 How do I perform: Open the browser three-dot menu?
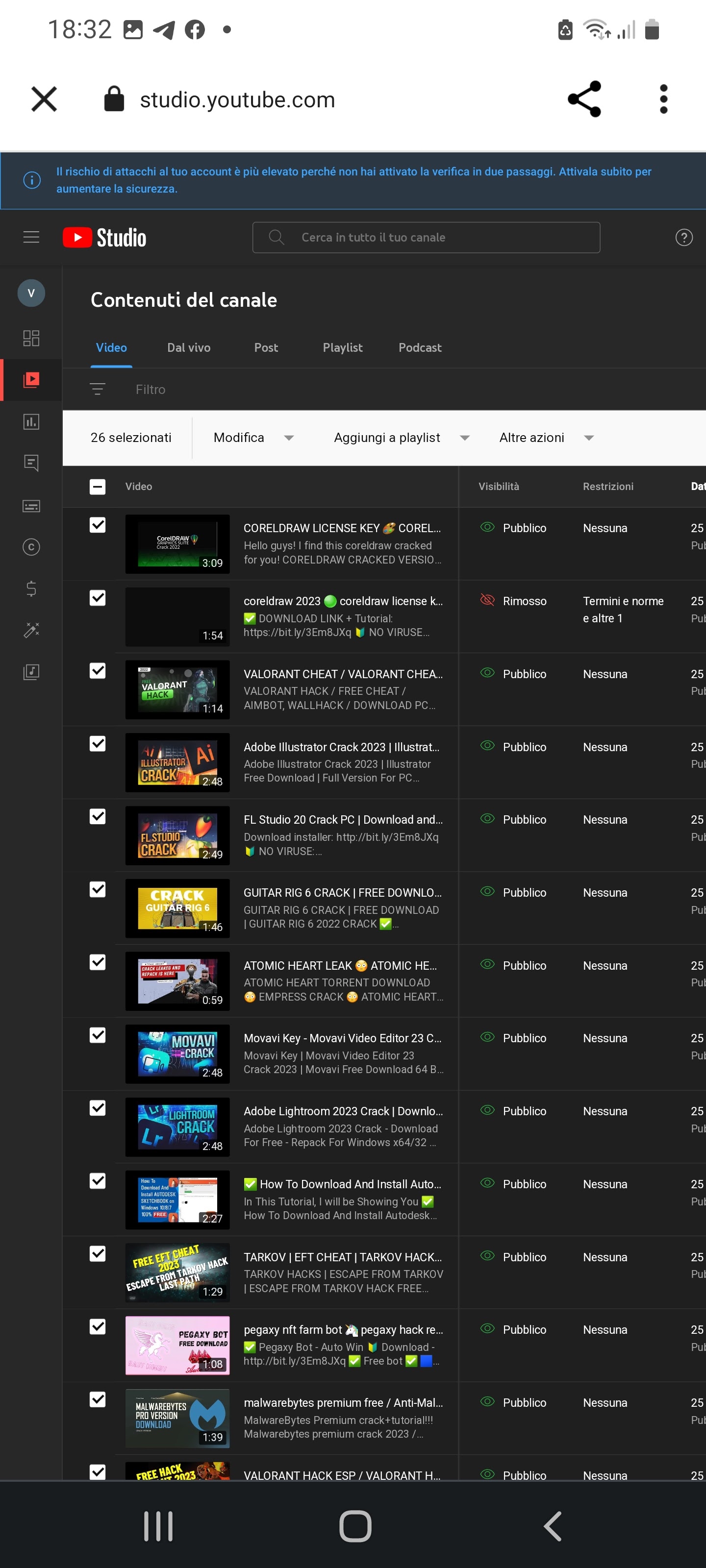pos(663,99)
